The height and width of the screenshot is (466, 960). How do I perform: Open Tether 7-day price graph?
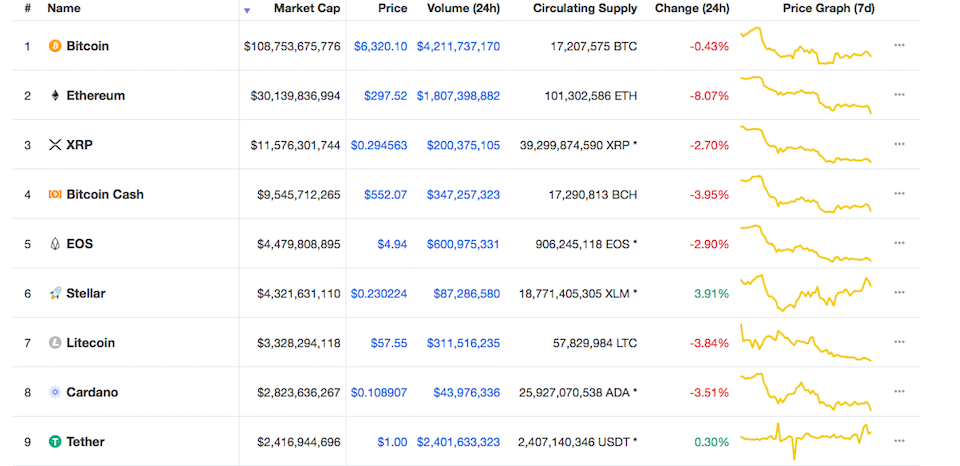click(806, 441)
